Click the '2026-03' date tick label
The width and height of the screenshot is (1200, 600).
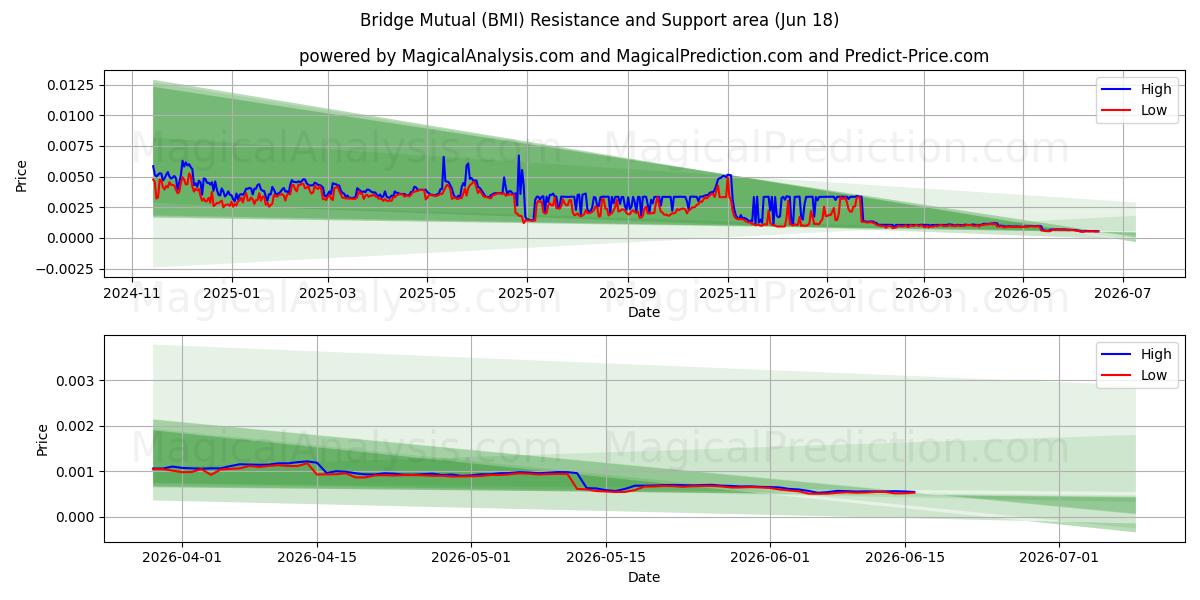click(x=923, y=292)
